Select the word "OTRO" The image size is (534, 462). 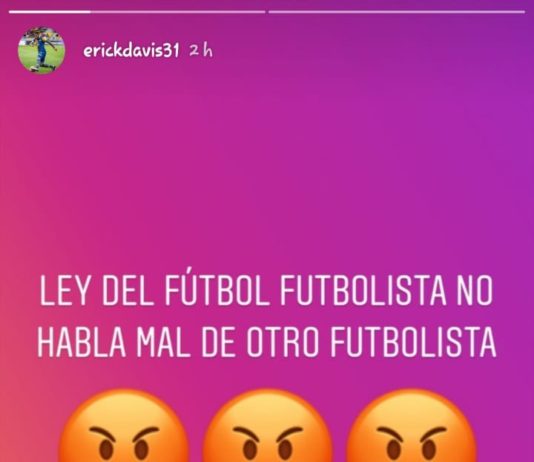point(284,342)
